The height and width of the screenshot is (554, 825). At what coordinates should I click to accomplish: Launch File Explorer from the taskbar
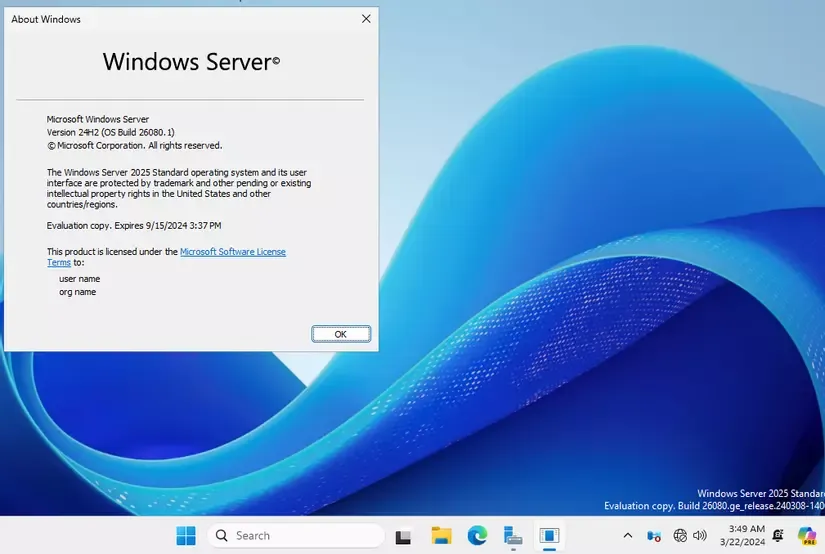click(x=441, y=536)
